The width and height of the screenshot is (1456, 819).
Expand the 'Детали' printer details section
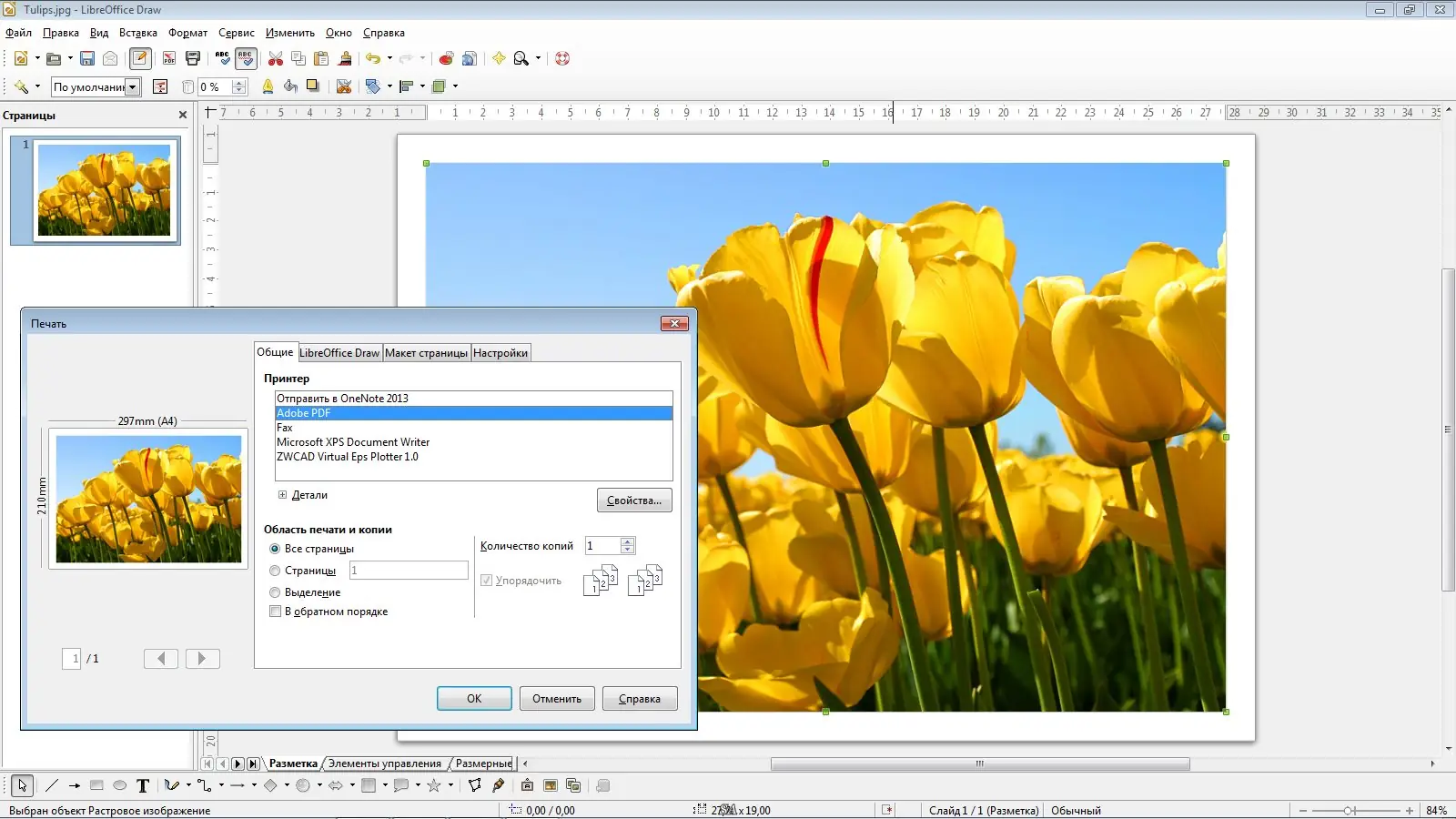282,495
